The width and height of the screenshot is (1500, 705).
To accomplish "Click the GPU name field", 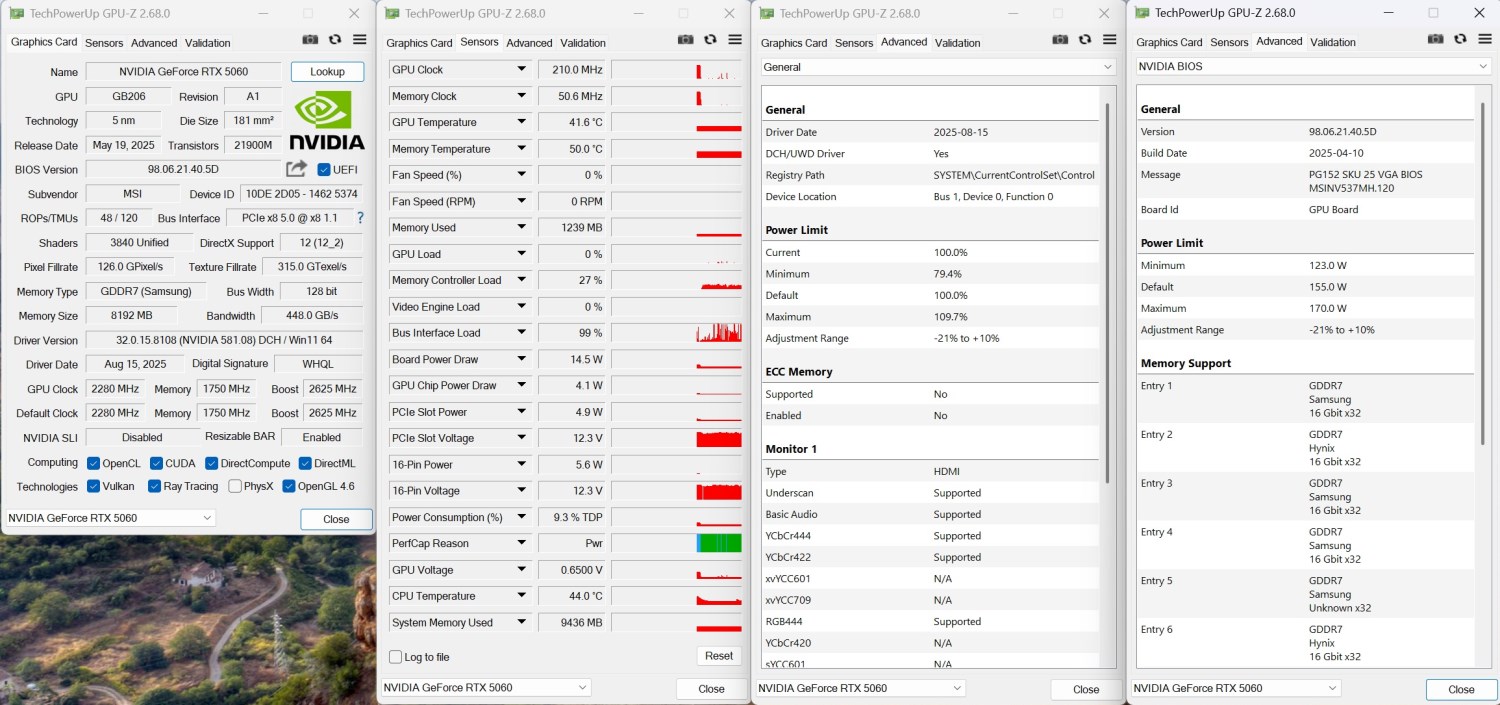I will (184, 72).
